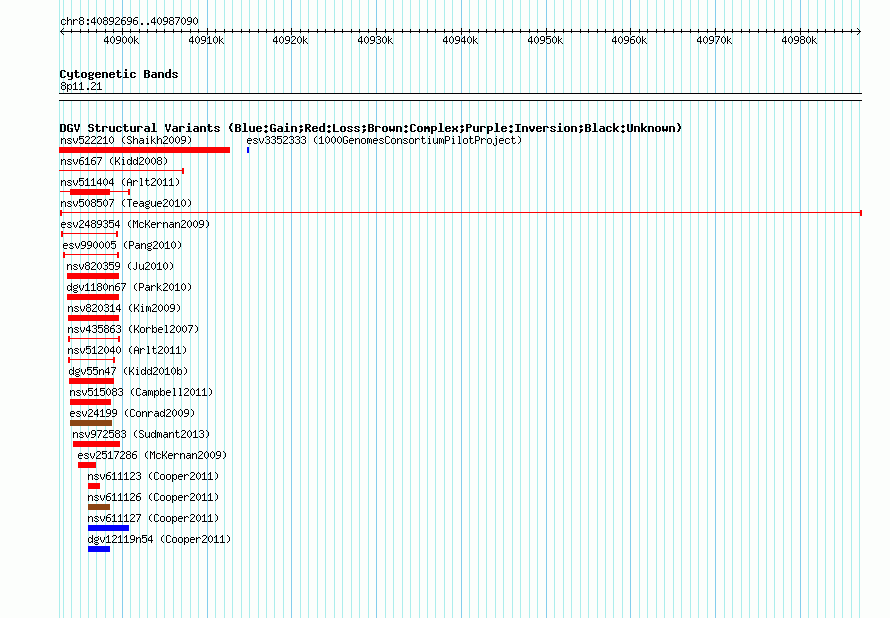The image size is (890, 618).
Task: Select the dgv1180n67 (Park2010) label
Action: (129, 287)
